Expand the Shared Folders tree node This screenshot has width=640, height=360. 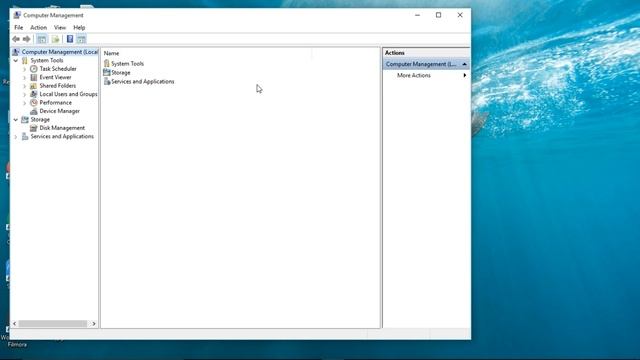(24, 86)
